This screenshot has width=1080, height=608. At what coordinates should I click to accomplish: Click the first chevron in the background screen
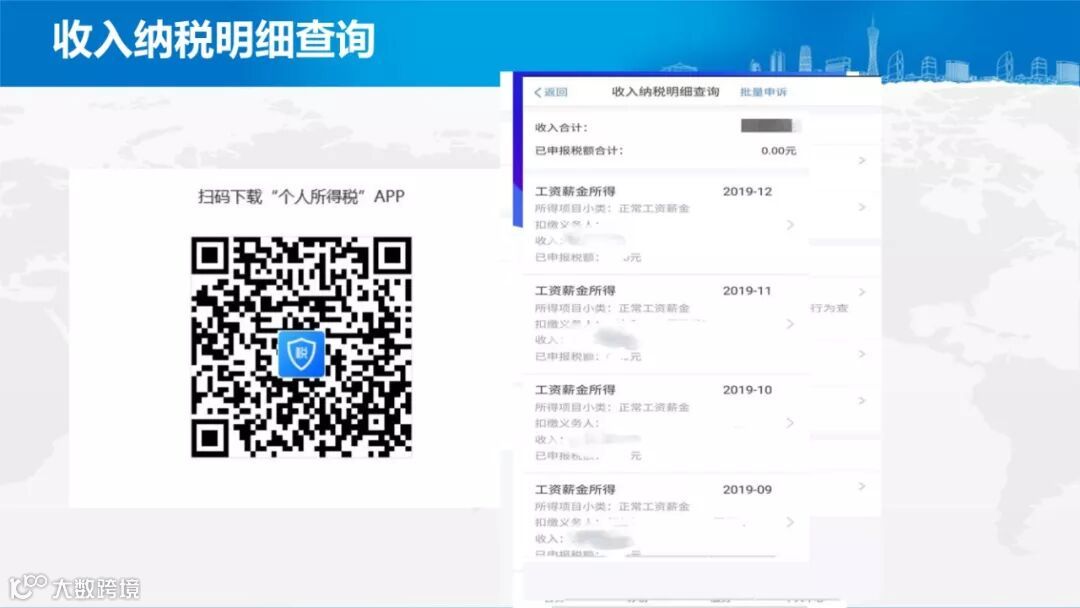point(862,160)
